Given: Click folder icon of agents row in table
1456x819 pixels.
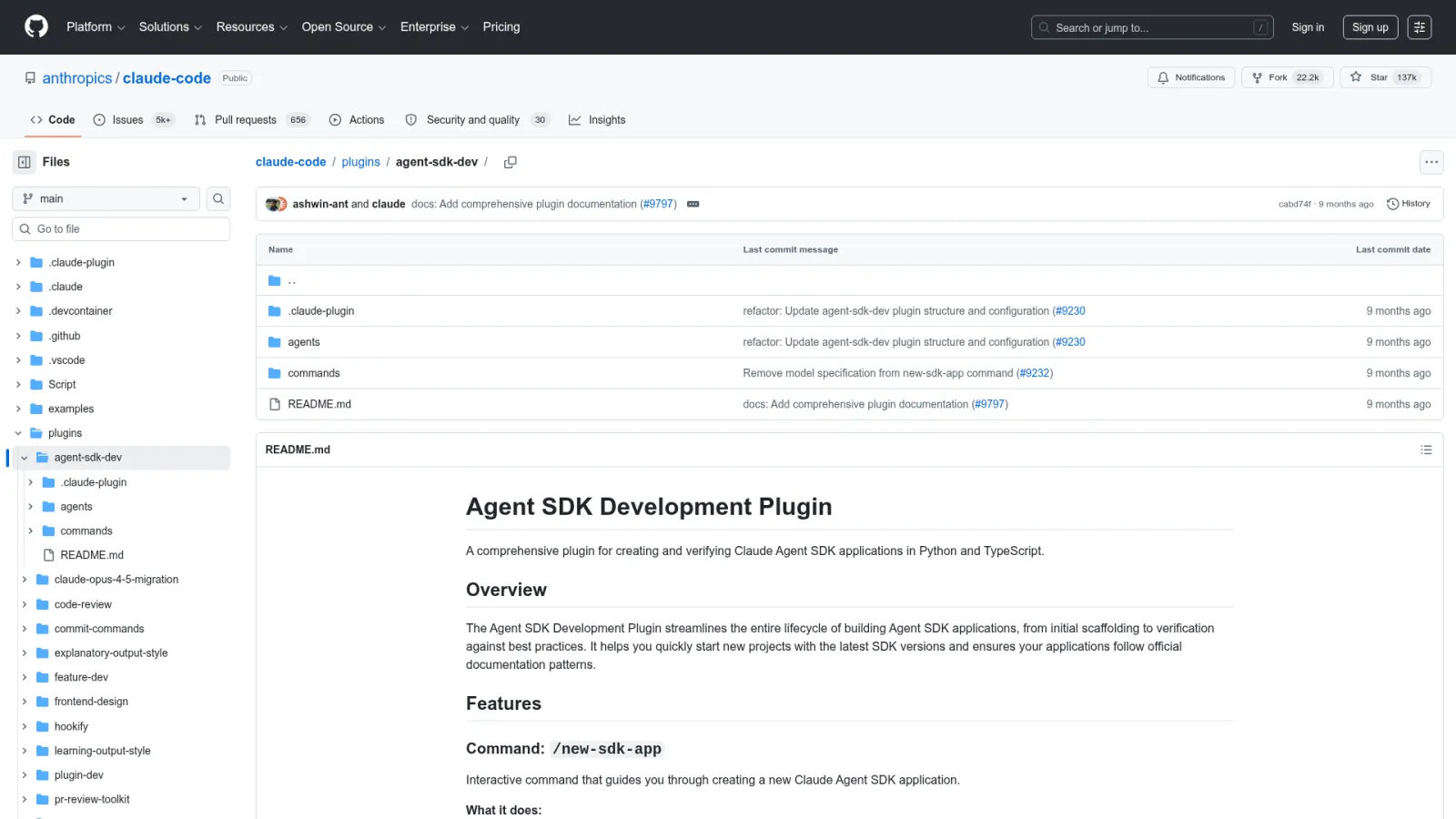Looking at the screenshot, I should pyautogui.click(x=275, y=342).
